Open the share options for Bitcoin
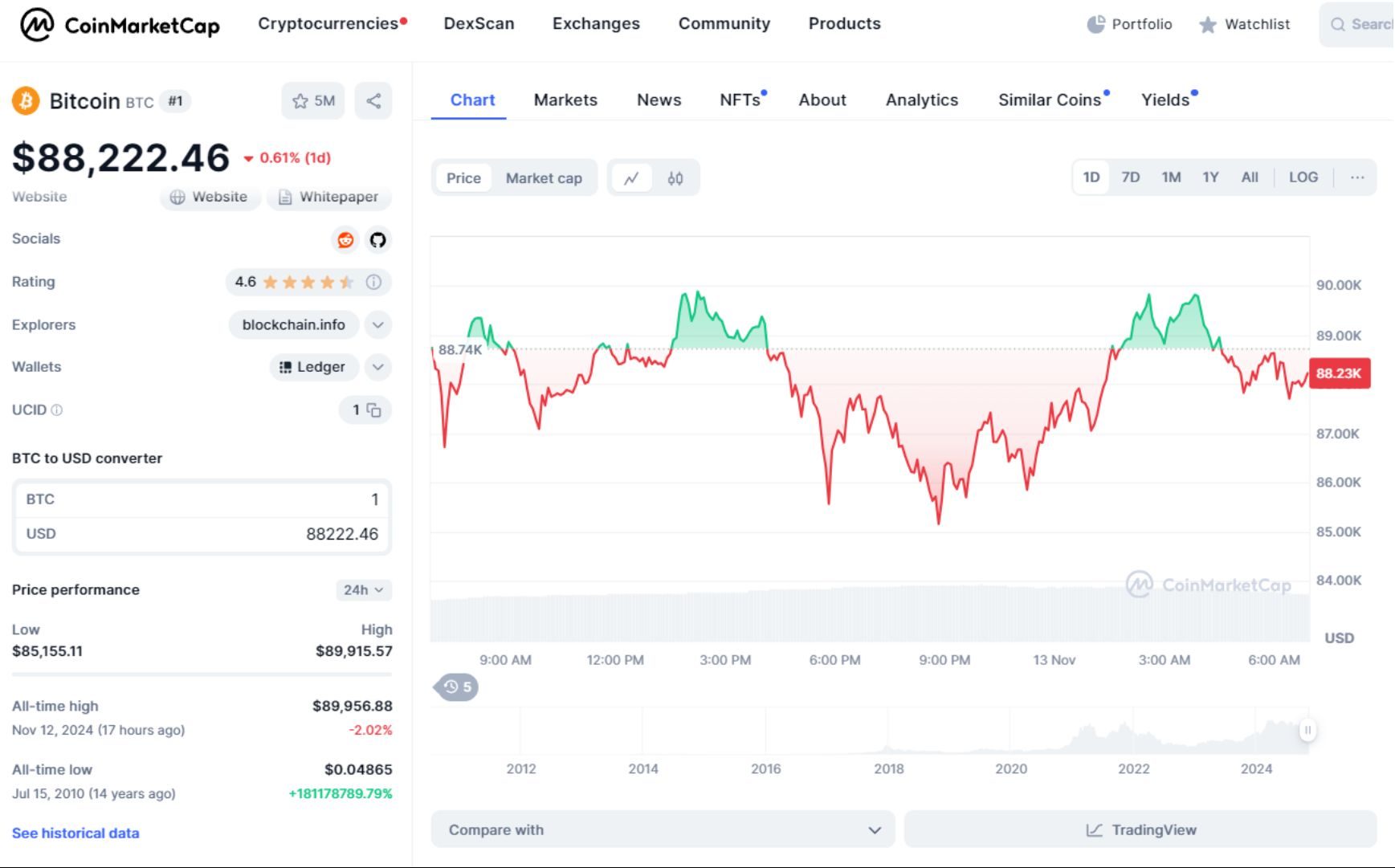 373,100
